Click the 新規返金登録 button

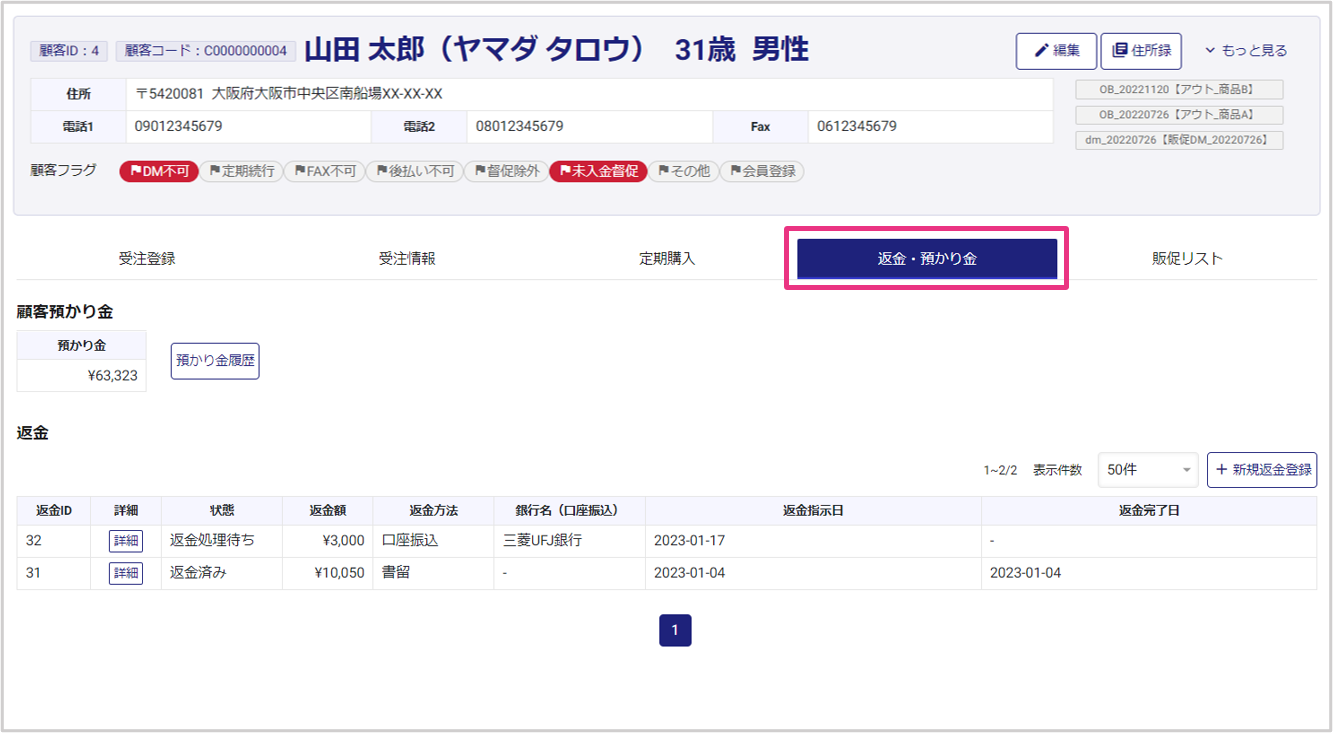coord(1262,470)
